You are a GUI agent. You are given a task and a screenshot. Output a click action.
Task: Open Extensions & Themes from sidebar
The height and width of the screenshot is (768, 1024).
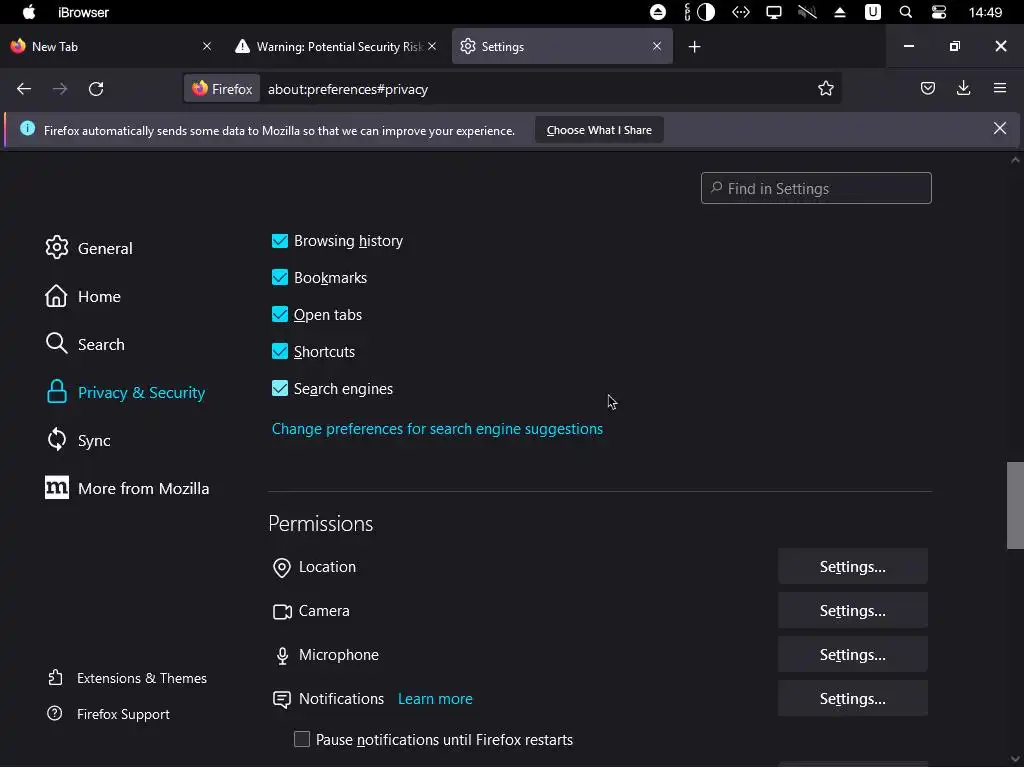[x=141, y=678]
